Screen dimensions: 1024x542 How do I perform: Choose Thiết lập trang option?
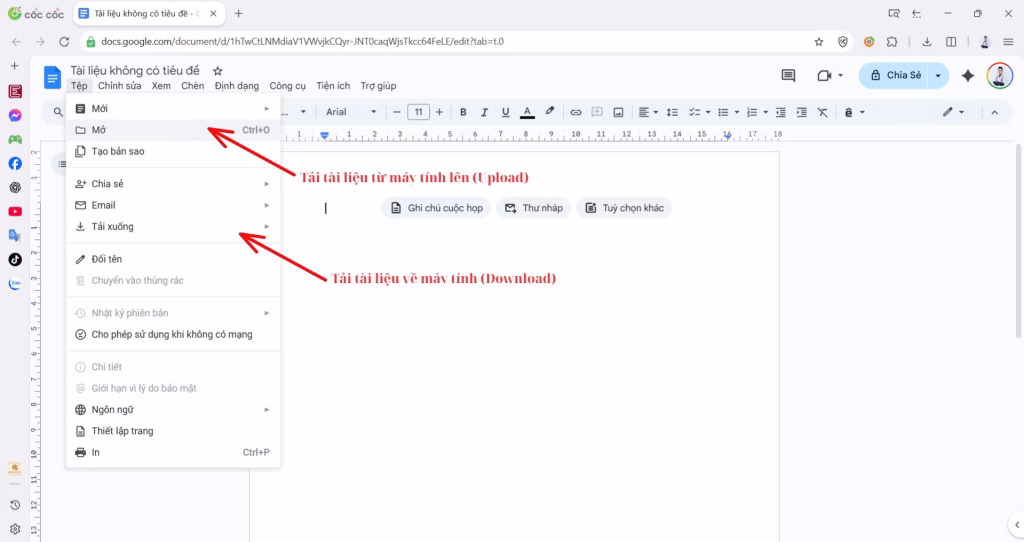[x=173, y=431]
